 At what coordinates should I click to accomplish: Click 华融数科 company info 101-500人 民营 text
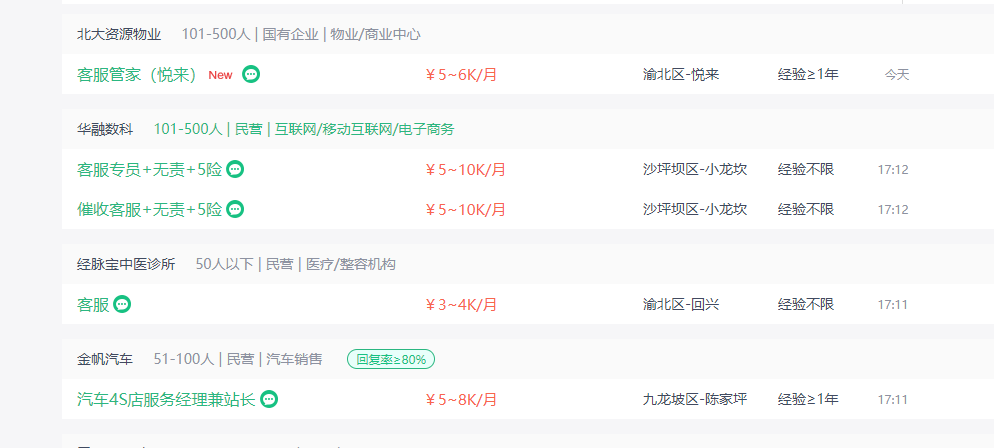coord(304,129)
